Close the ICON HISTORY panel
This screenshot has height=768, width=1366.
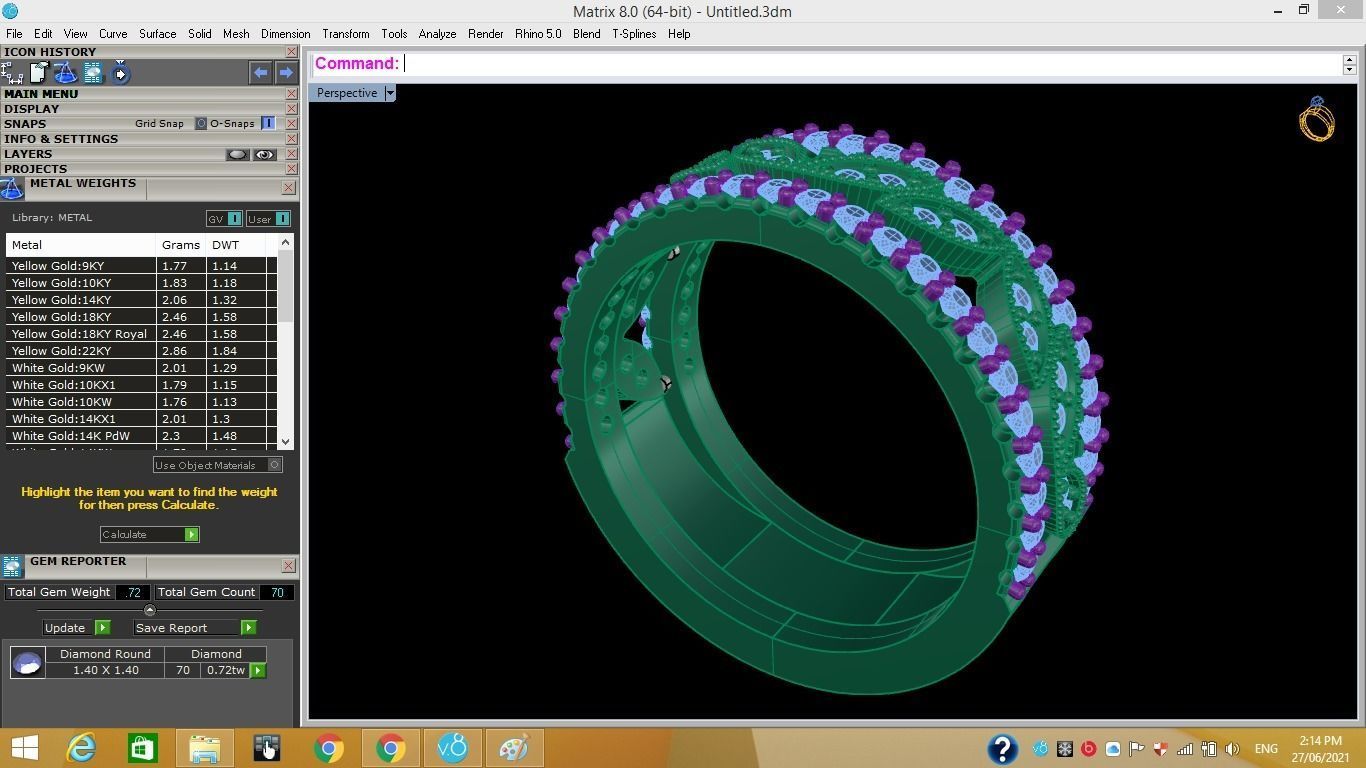point(291,52)
